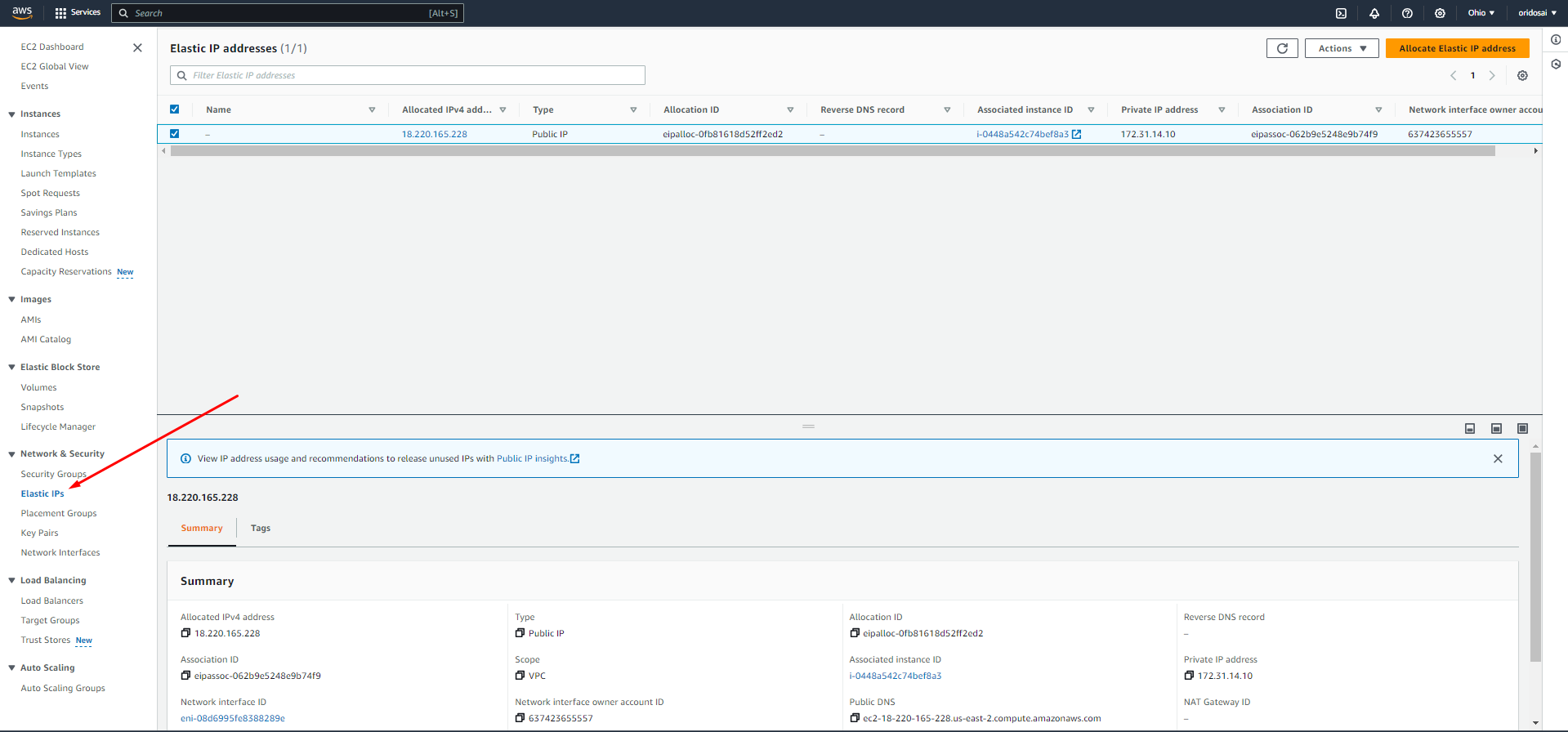This screenshot has width=1568, height=732.
Task: Open Key Pairs in sidebar
Action: (x=39, y=533)
